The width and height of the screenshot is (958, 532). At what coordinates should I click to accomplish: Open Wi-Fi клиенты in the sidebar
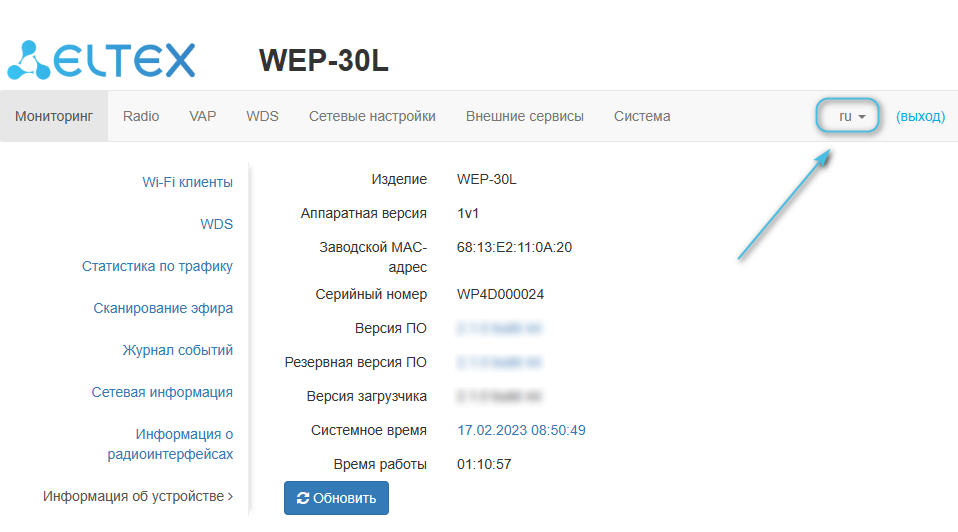[x=187, y=182]
